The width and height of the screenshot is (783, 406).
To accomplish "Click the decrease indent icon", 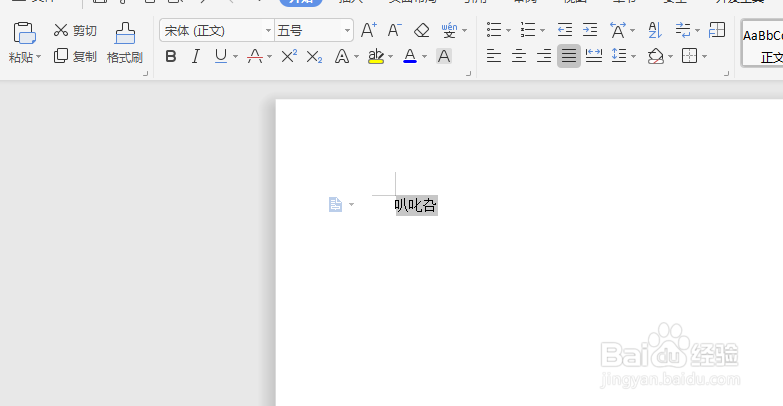I will point(565,30).
